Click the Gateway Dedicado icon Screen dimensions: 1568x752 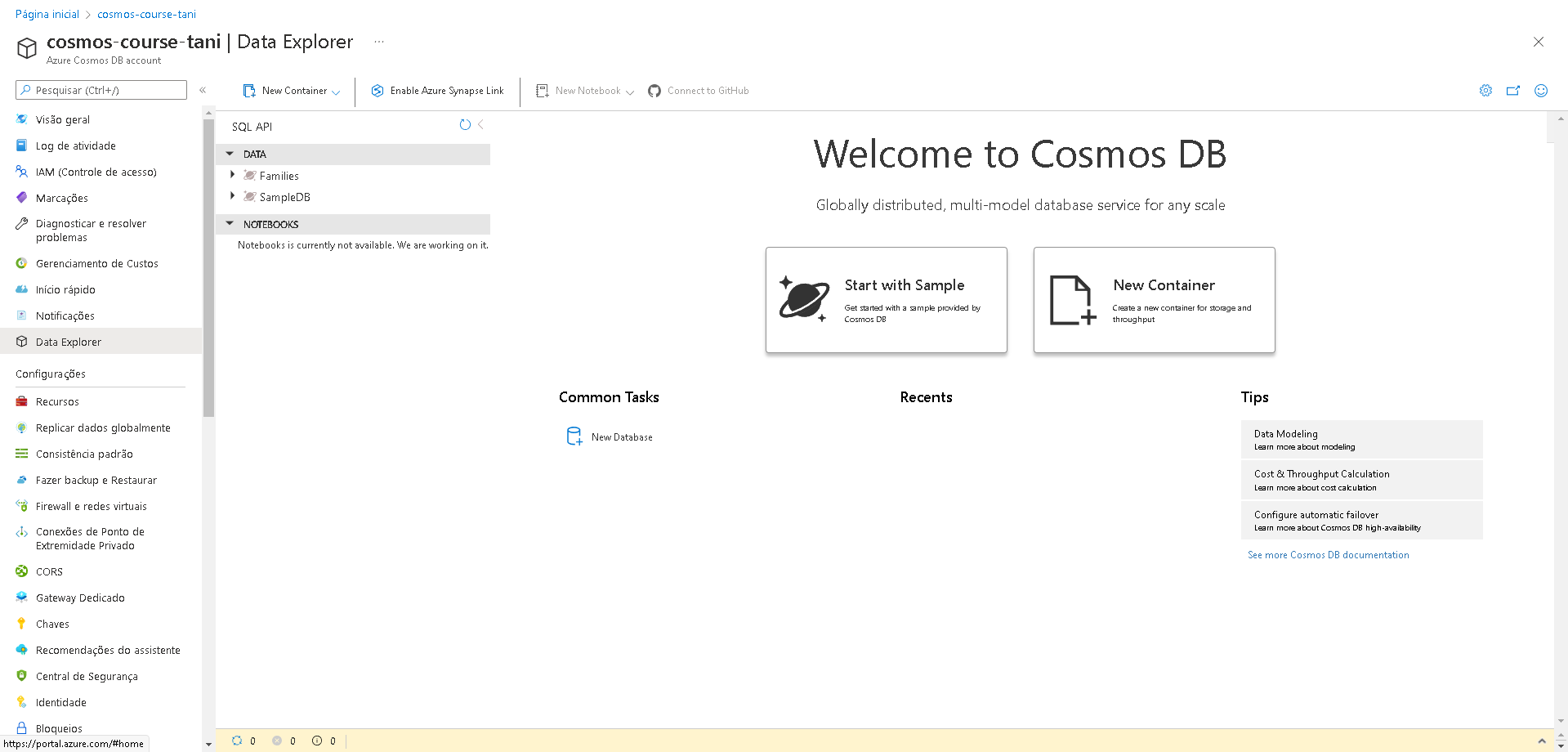22,598
